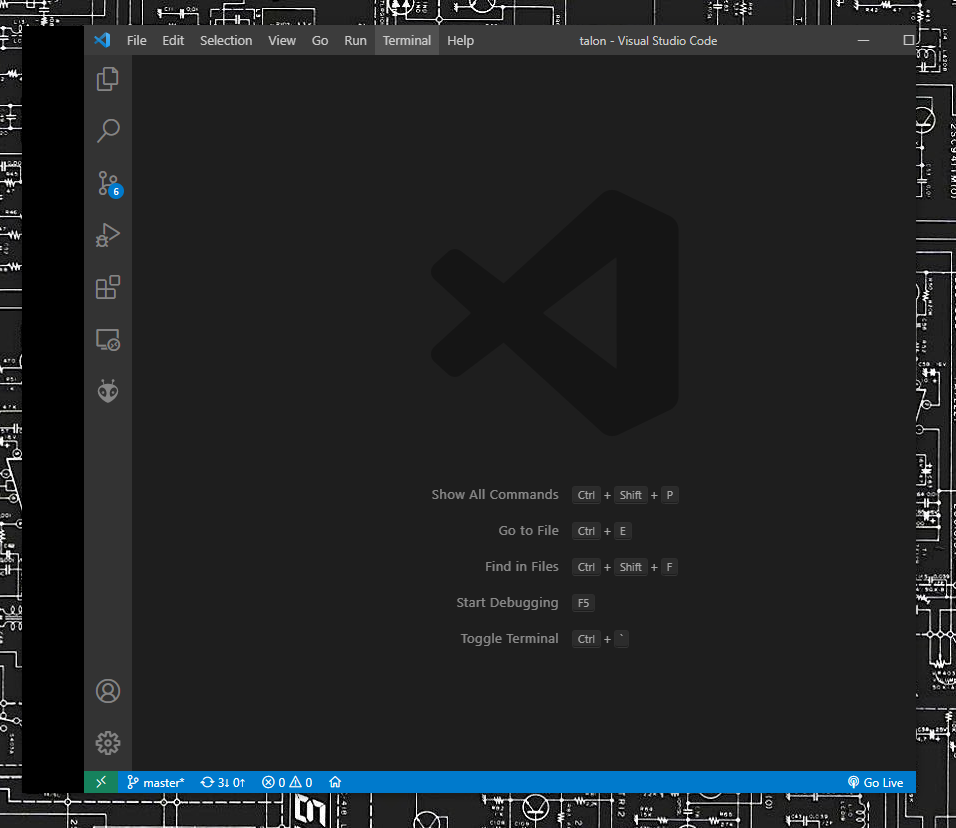
Task: Open the Explorer sidebar icon
Action: (x=107, y=78)
